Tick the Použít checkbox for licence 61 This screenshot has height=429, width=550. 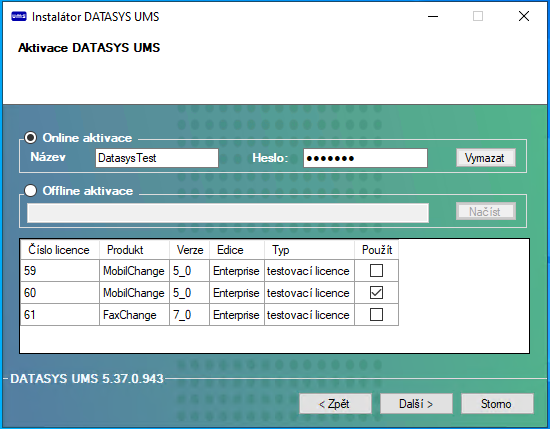376,315
